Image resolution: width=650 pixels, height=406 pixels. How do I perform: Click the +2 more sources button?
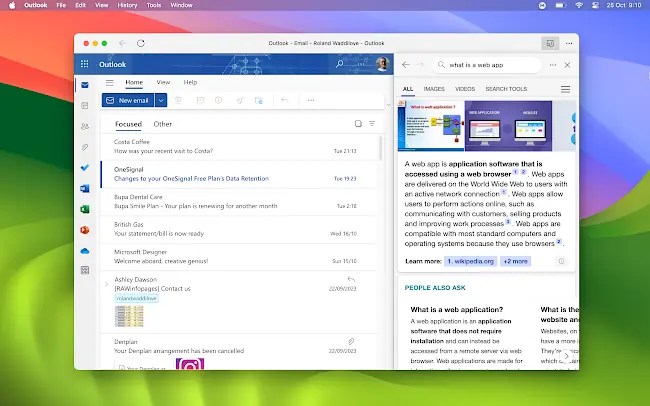click(516, 261)
